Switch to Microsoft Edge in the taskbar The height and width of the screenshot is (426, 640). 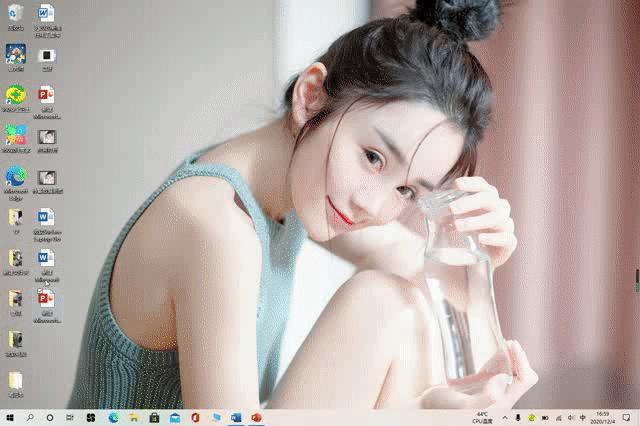113,417
